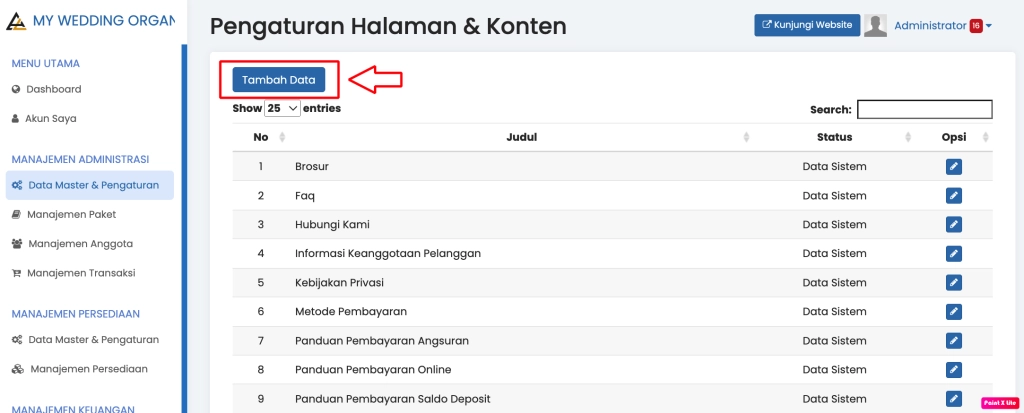Edit Informasi Keanggotaan Pelanggan via pencil icon
Viewport: 1024px width, 413px height.
pos(953,254)
